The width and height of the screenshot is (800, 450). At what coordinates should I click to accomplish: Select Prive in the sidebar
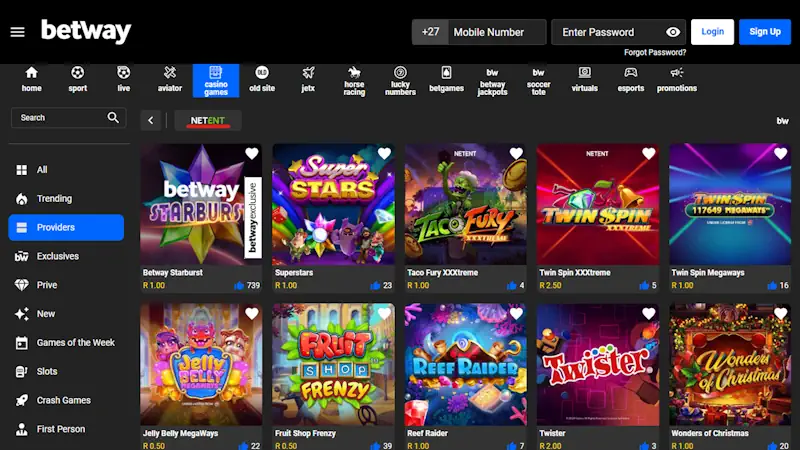[66, 285]
